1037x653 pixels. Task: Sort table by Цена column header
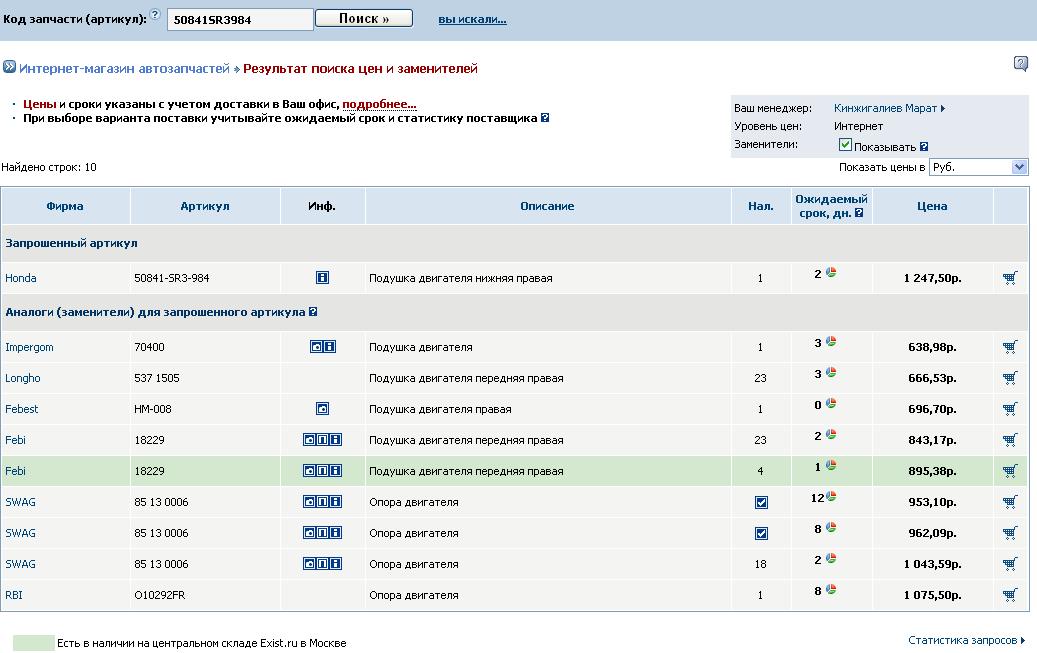(x=932, y=206)
